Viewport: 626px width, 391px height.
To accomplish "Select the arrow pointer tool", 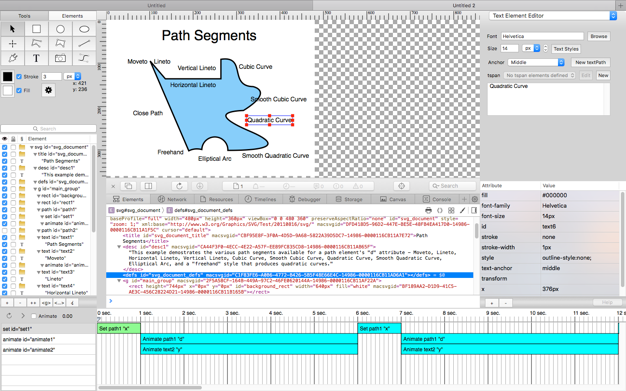I will pos(12,29).
